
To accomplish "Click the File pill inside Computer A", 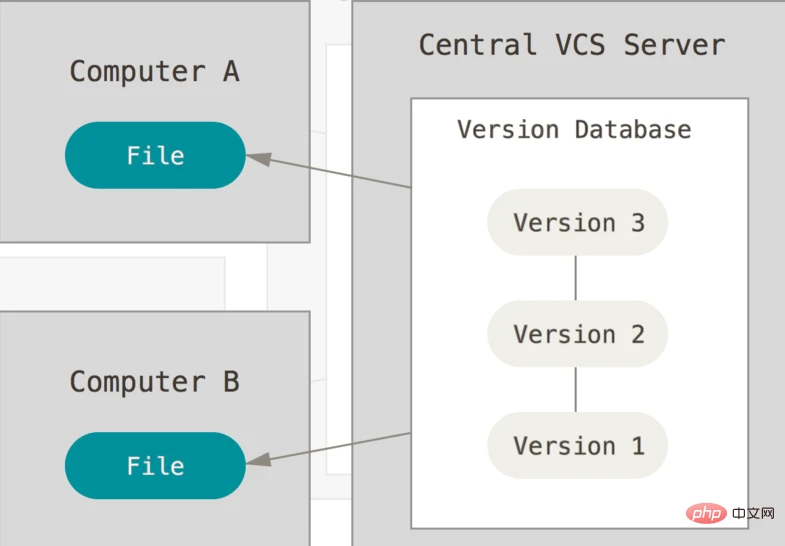I will 155,155.
